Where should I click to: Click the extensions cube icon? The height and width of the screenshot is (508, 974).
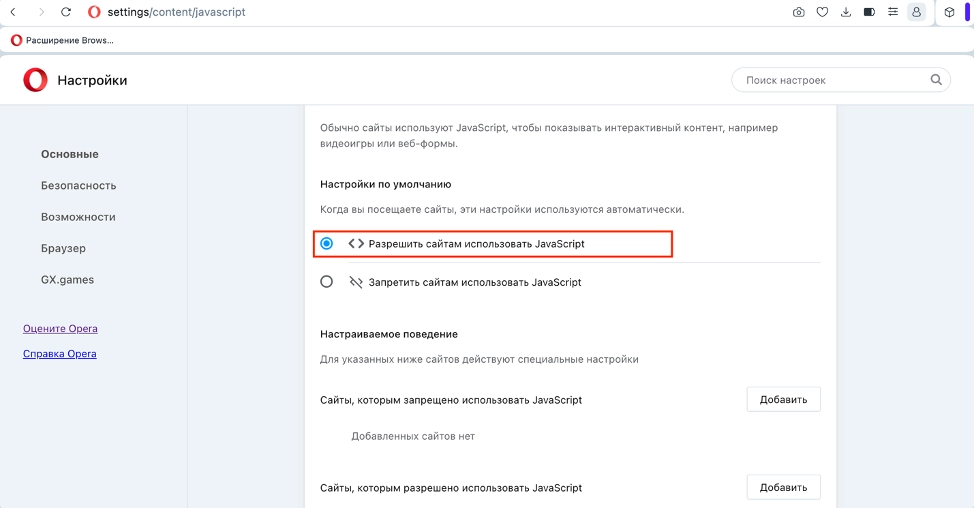pos(949,12)
